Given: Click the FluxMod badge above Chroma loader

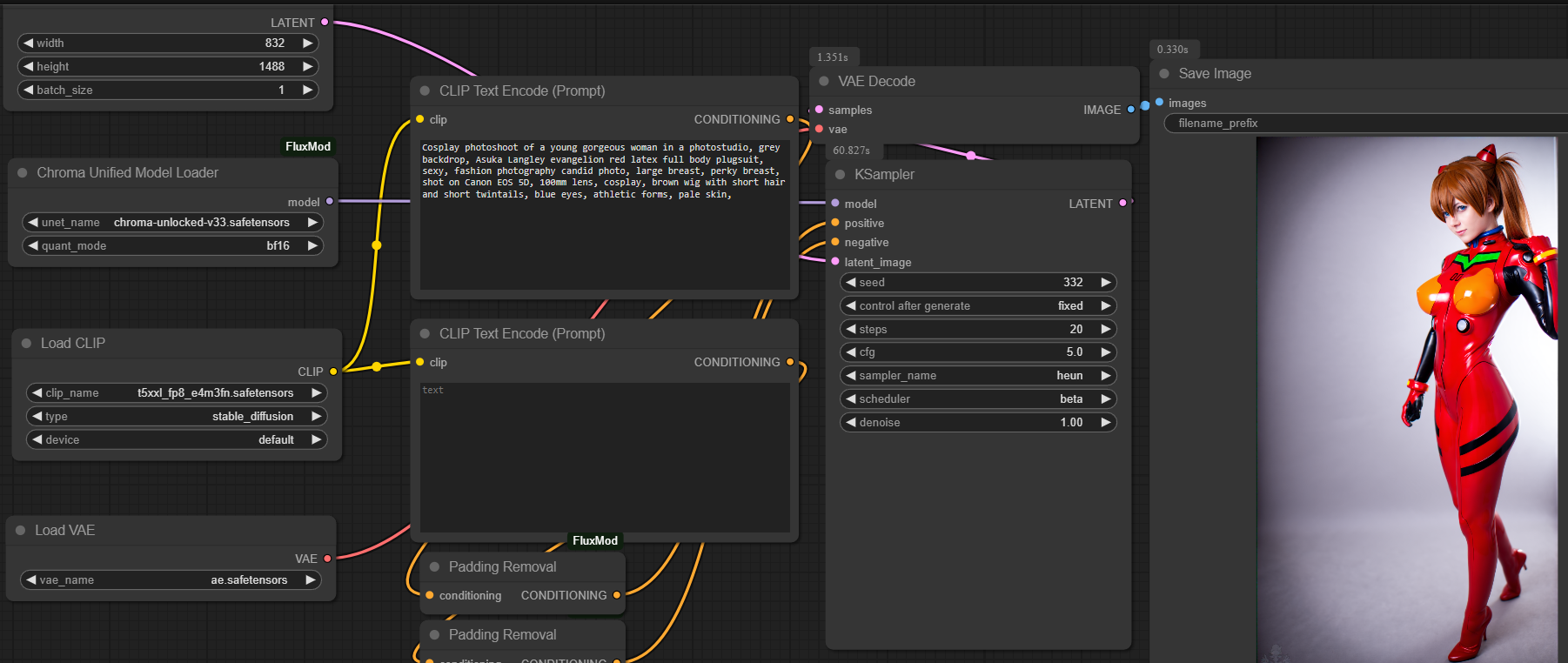Looking at the screenshot, I should tap(308, 146).
